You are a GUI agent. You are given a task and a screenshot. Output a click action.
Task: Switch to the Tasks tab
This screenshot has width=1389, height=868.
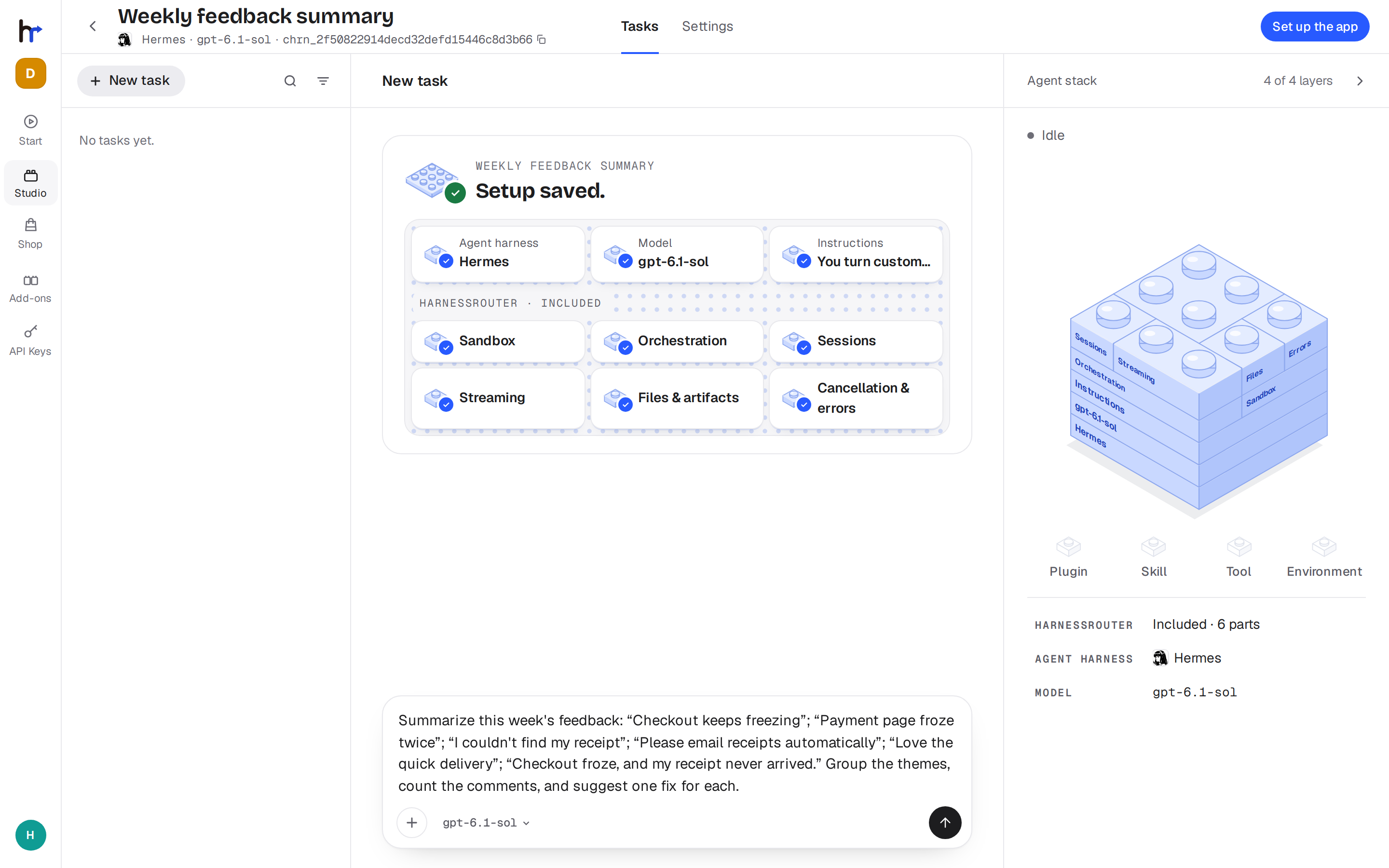pos(640,27)
